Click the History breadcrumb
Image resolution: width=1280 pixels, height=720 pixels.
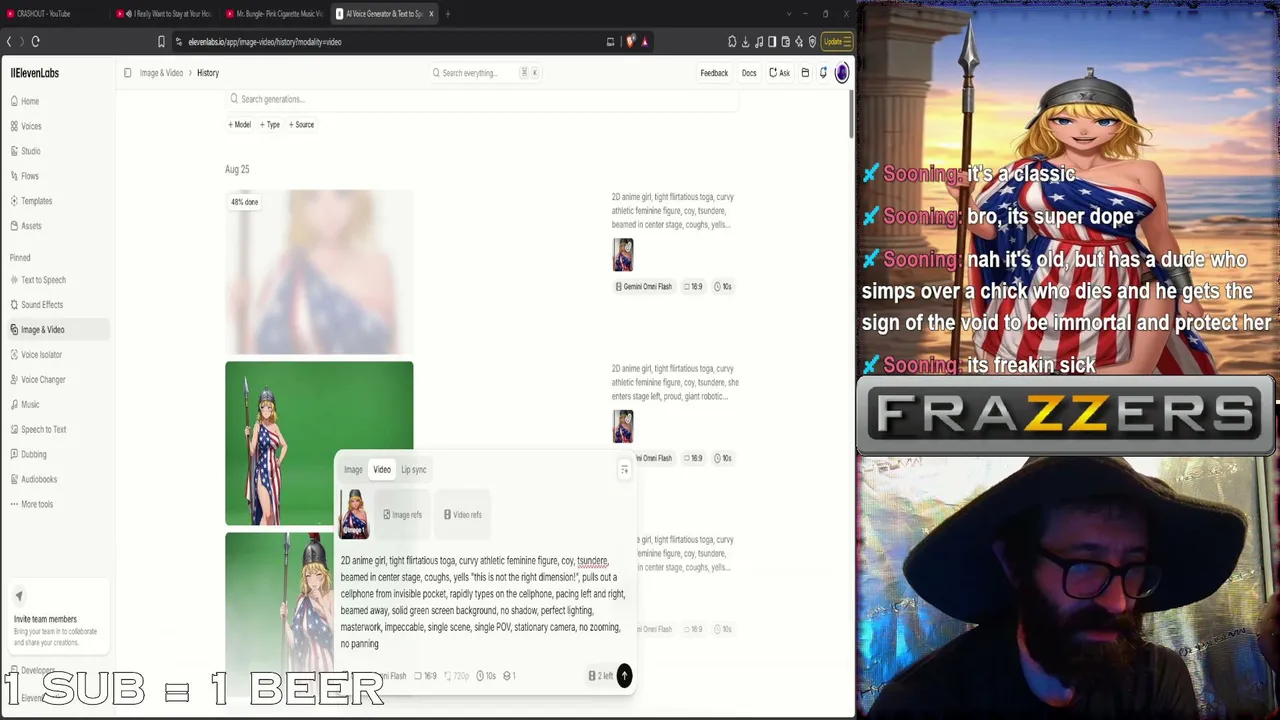pyautogui.click(x=208, y=73)
